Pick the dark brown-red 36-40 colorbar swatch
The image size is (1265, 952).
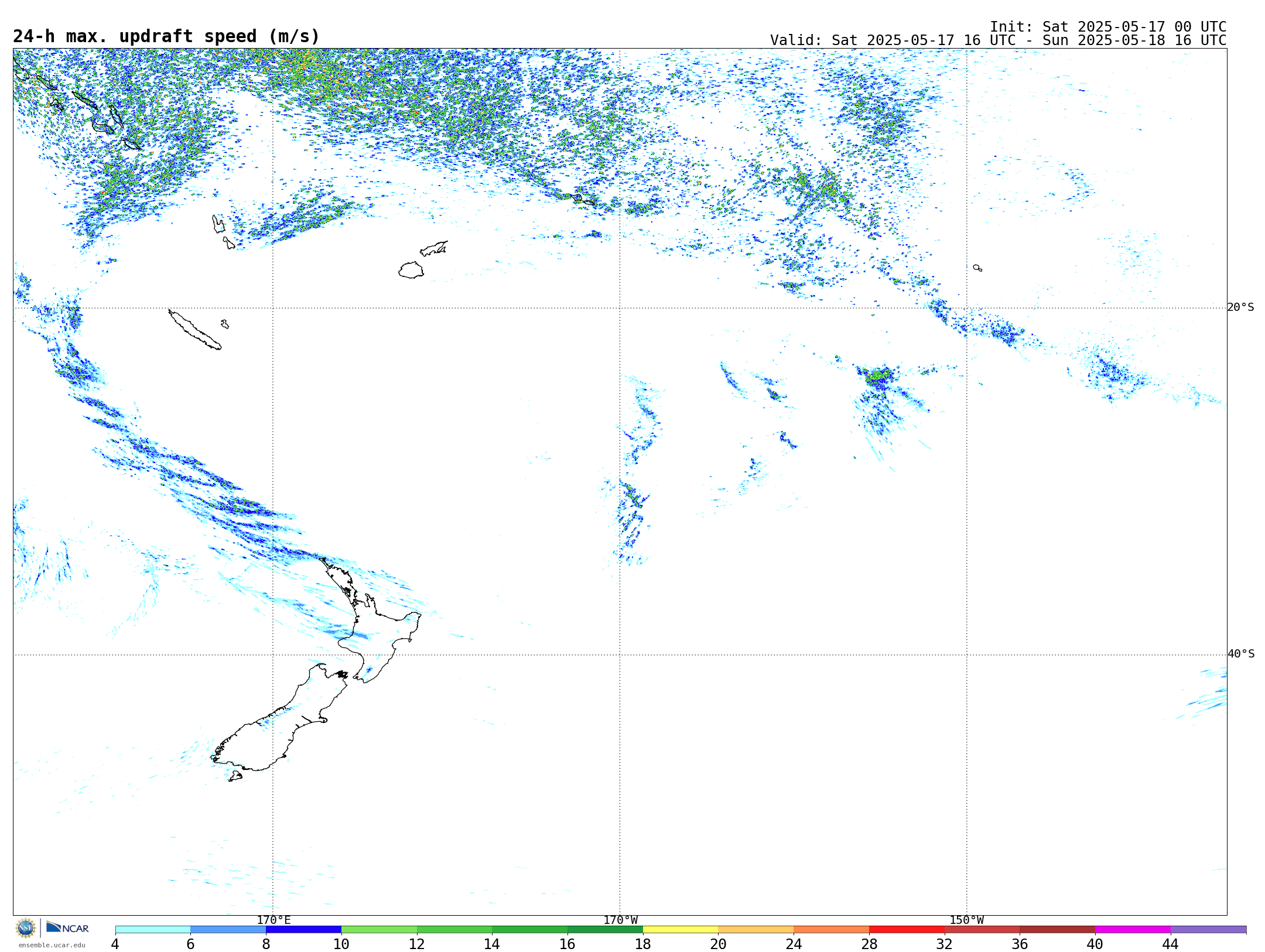1058,929
